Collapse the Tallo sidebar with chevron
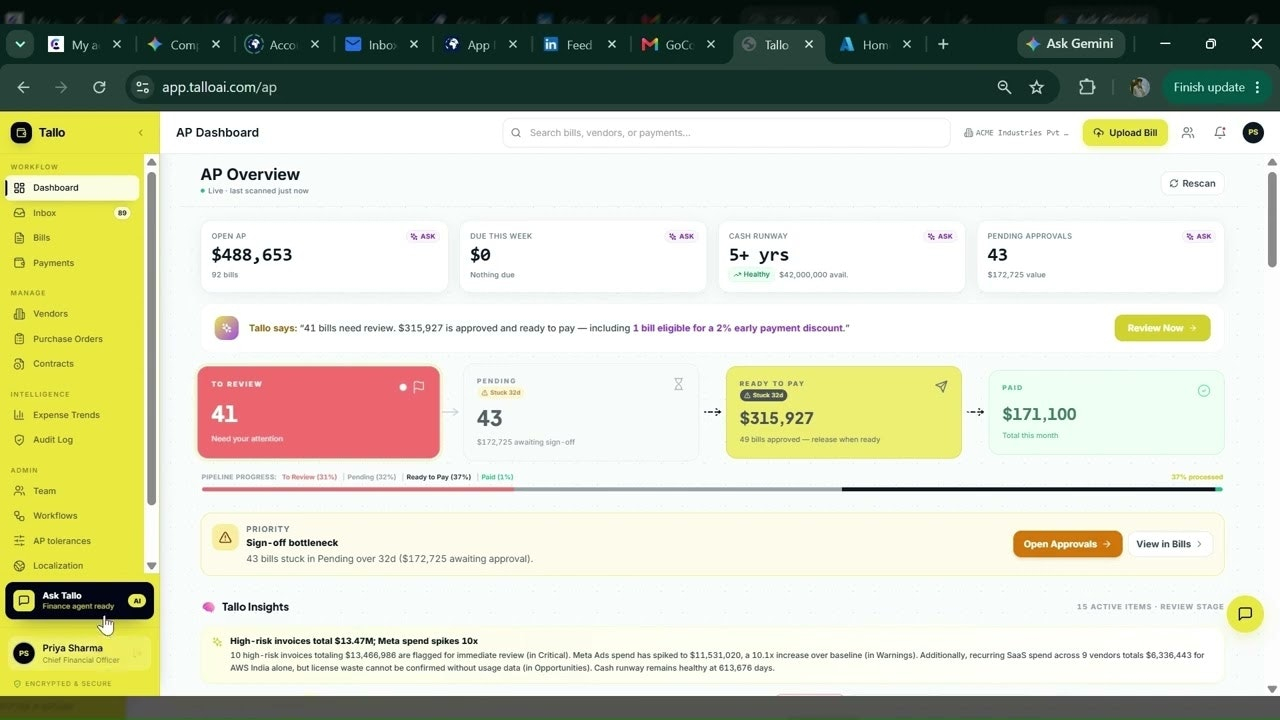Viewport: 1280px width, 720px height. [140, 133]
